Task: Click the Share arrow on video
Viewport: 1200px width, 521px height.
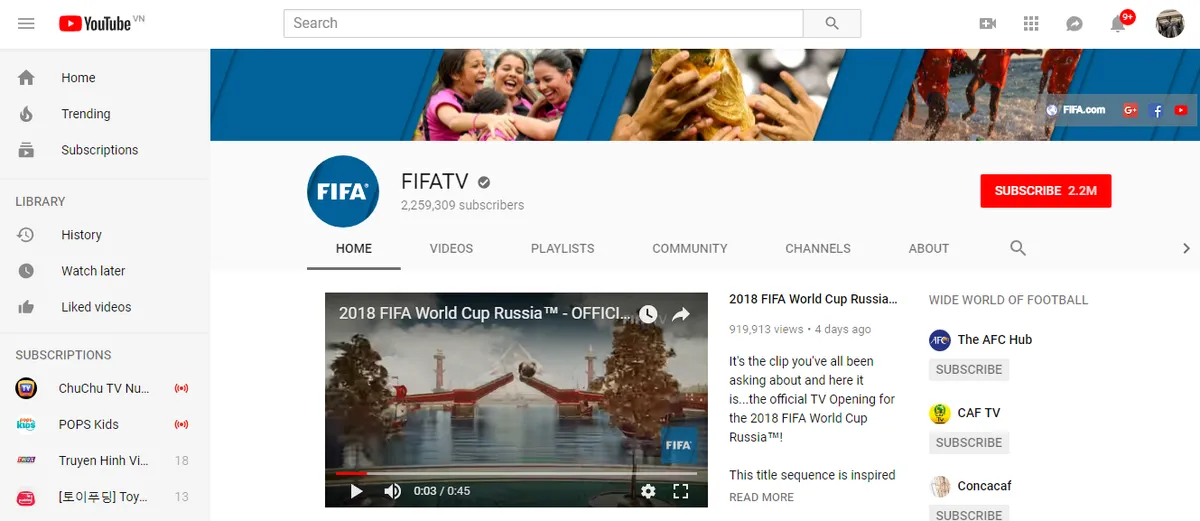Action: tap(681, 314)
